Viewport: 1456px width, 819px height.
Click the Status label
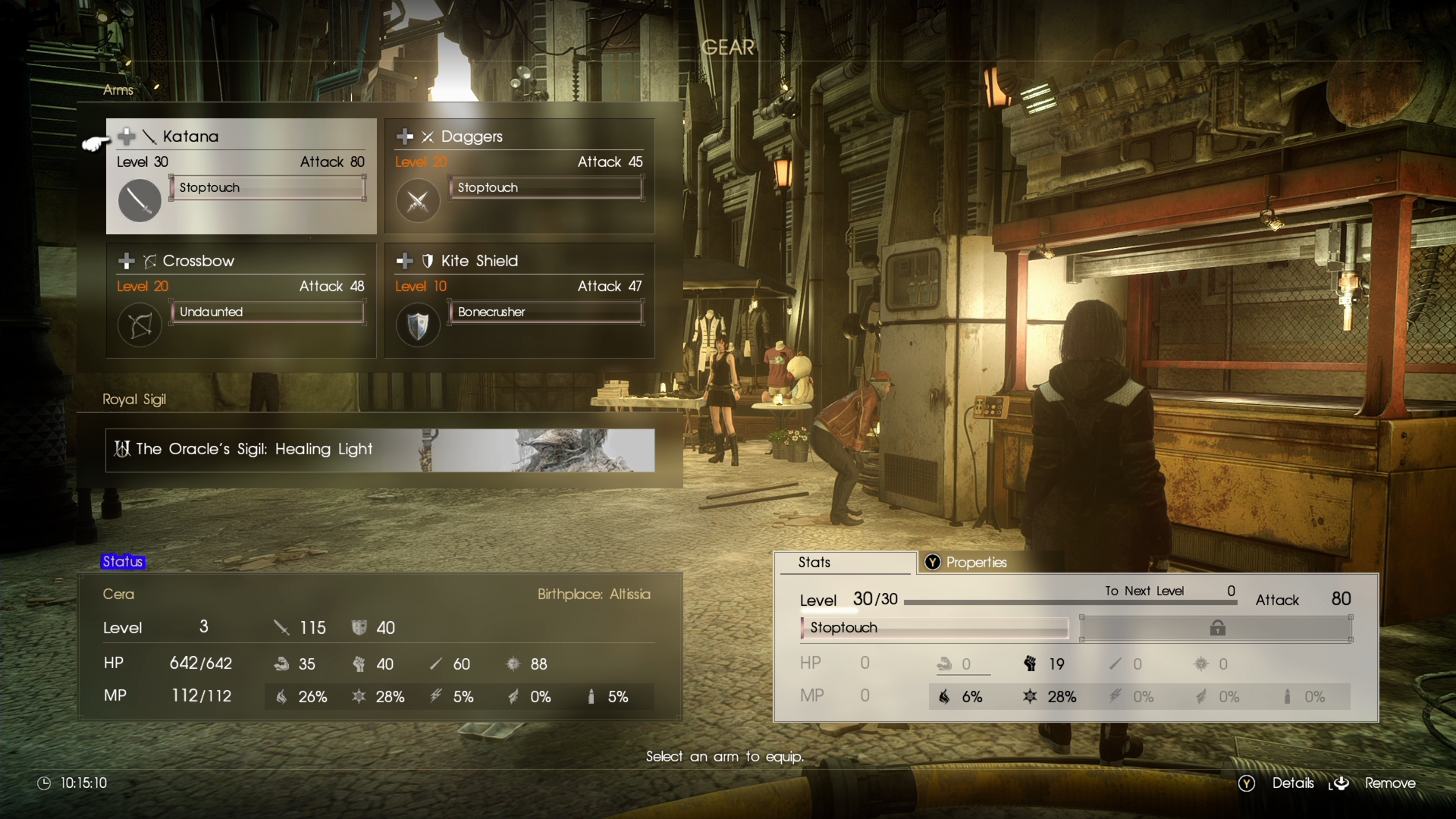click(123, 562)
